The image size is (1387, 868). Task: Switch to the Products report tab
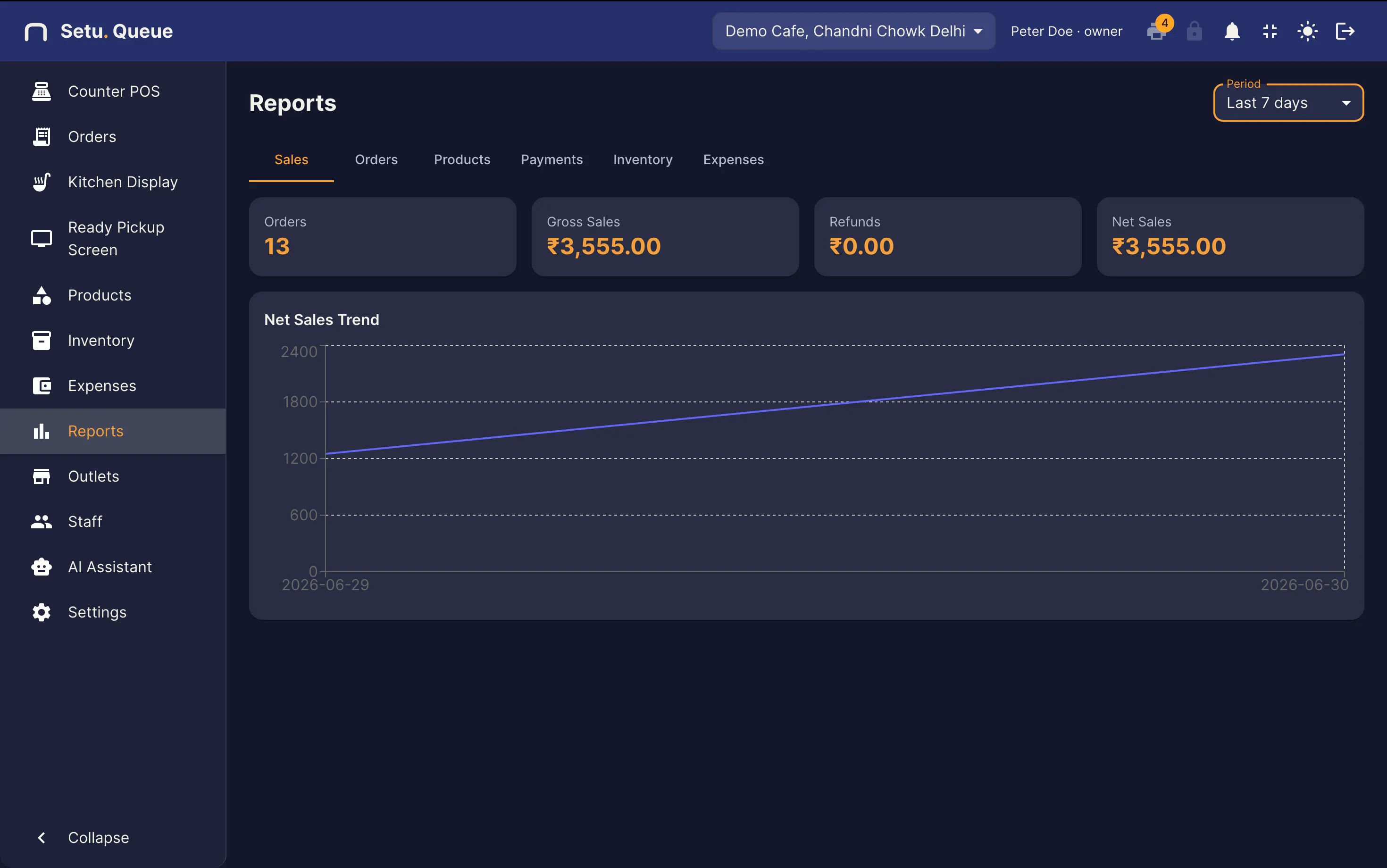coord(462,159)
